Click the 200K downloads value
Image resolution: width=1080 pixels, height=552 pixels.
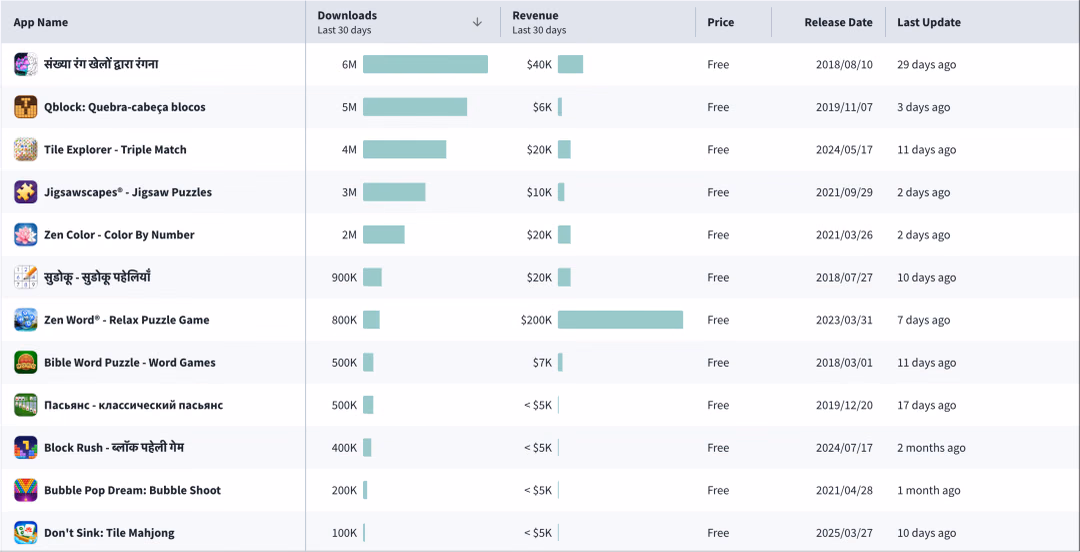pyautogui.click(x=344, y=491)
